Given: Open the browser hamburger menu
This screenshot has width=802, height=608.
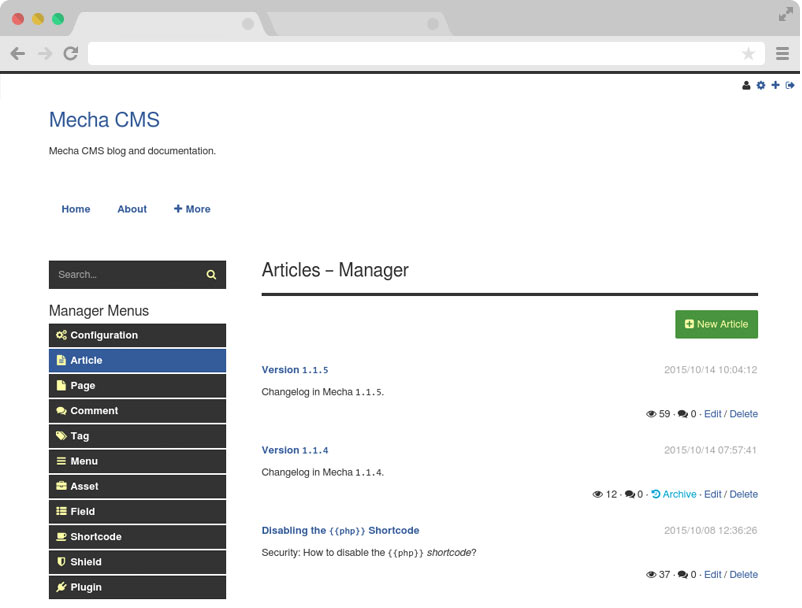Looking at the screenshot, I should tap(782, 53).
